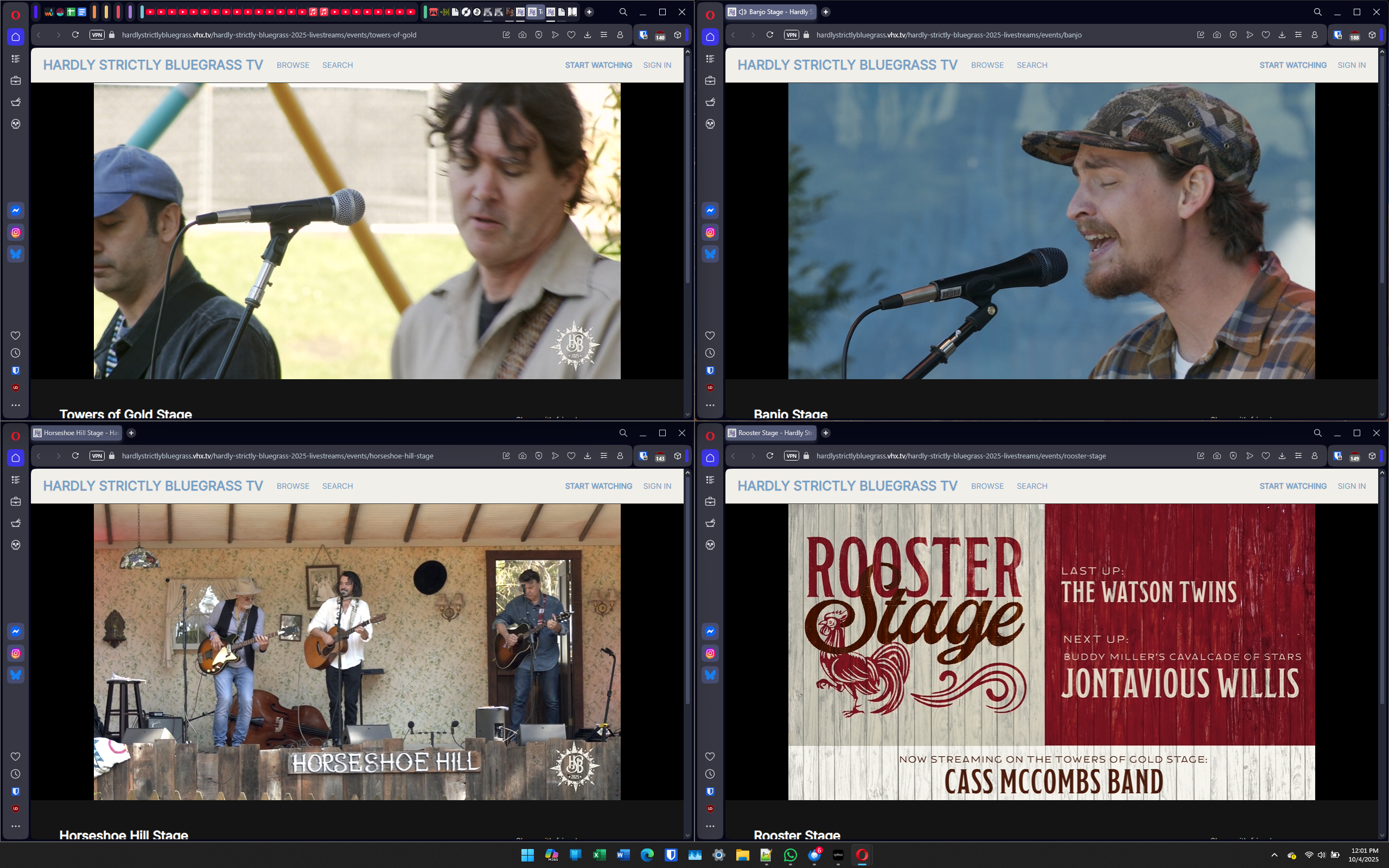Open BROWSE on the Banjo Stage page

tap(987, 66)
